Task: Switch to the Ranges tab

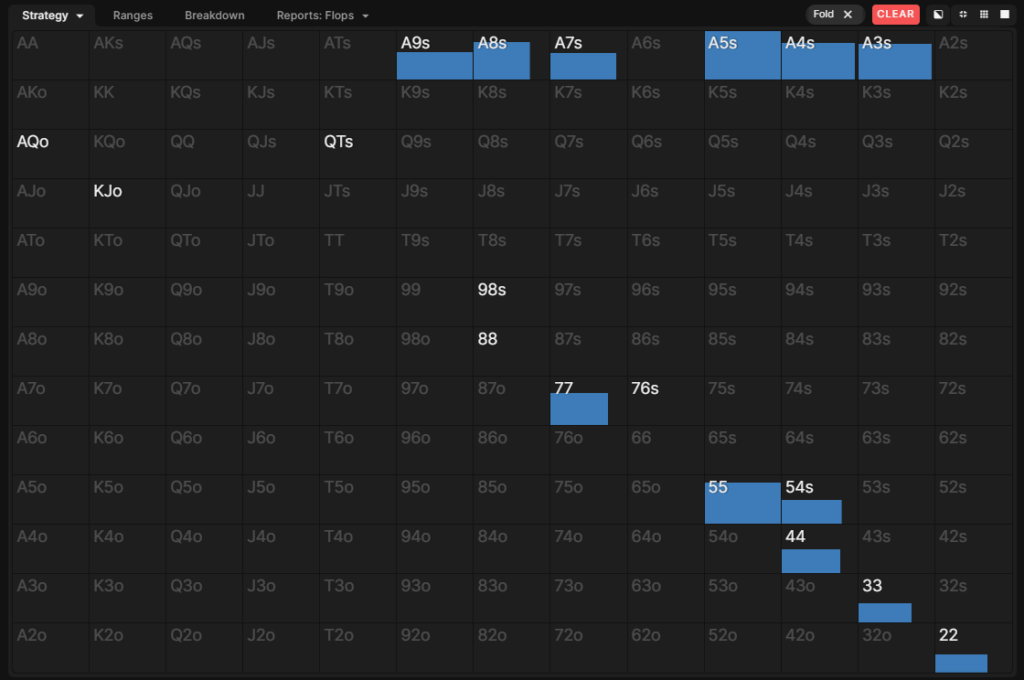Action: (x=133, y=15)
